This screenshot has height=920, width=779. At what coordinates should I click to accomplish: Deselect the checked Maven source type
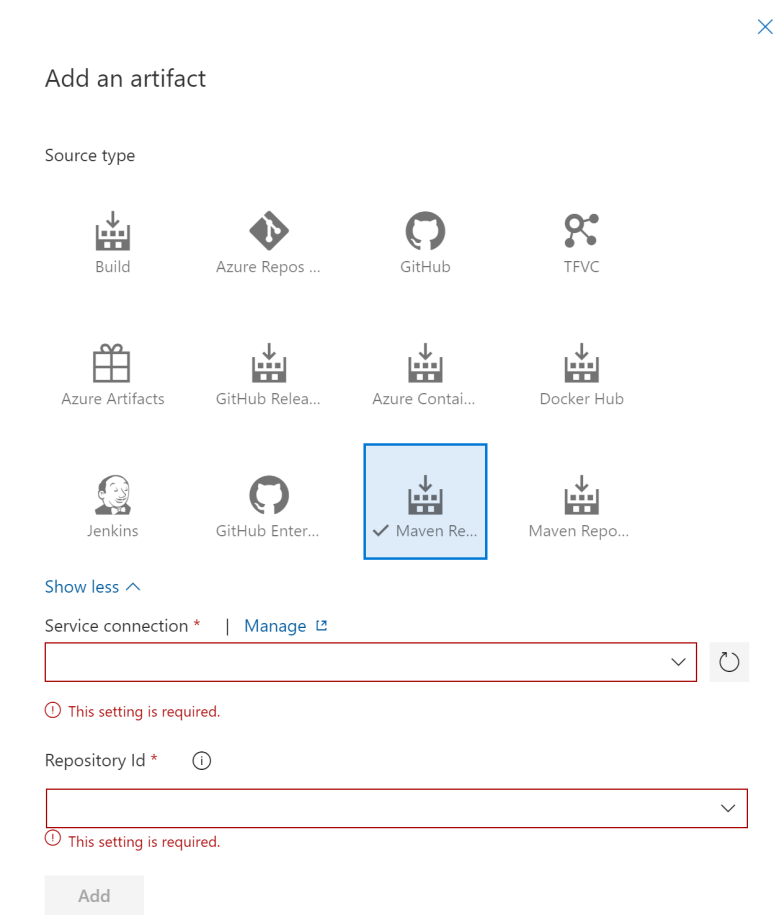pos(425,500)
